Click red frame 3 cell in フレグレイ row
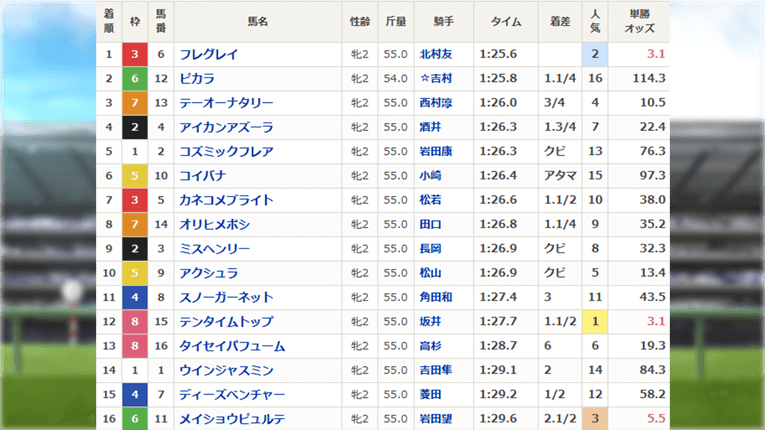The height and width of the screenshot is (430, 765). [x=135, y=54]
